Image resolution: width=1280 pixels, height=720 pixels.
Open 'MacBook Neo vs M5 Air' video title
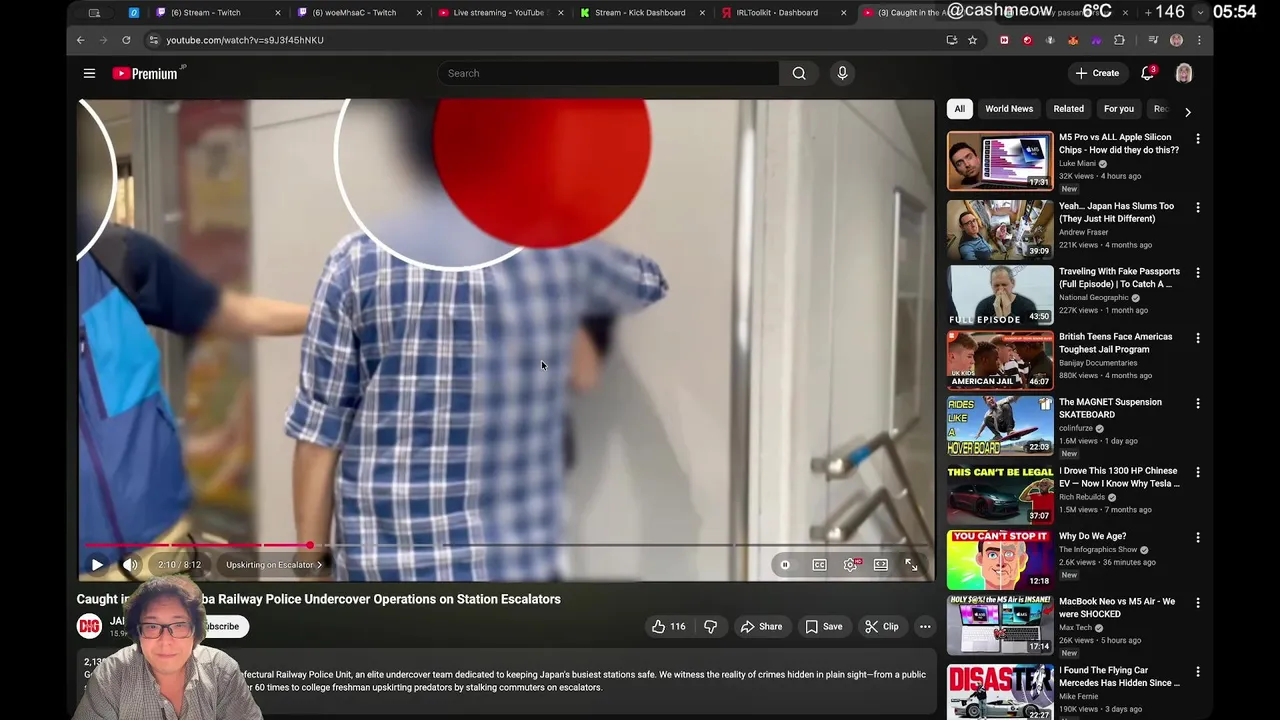pyautogui.click(x=1117, y=608)
